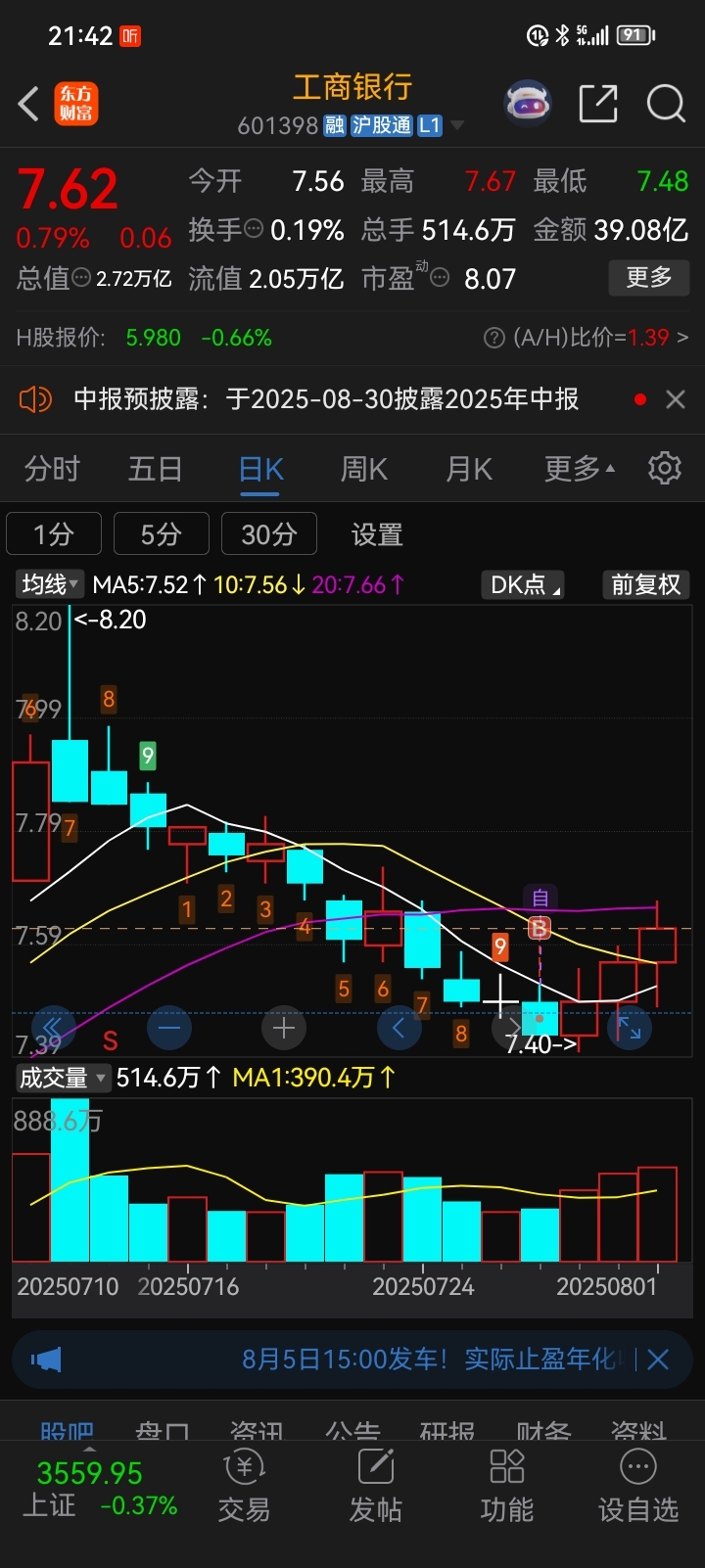The height and width of the screenshot is (1568, 705).
Task: Switch to 月K chart tab
Action: 469,469
